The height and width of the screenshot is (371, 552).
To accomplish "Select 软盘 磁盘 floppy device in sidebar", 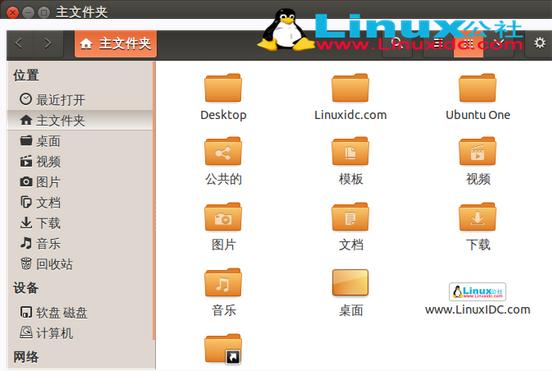I will click(80, 312).
